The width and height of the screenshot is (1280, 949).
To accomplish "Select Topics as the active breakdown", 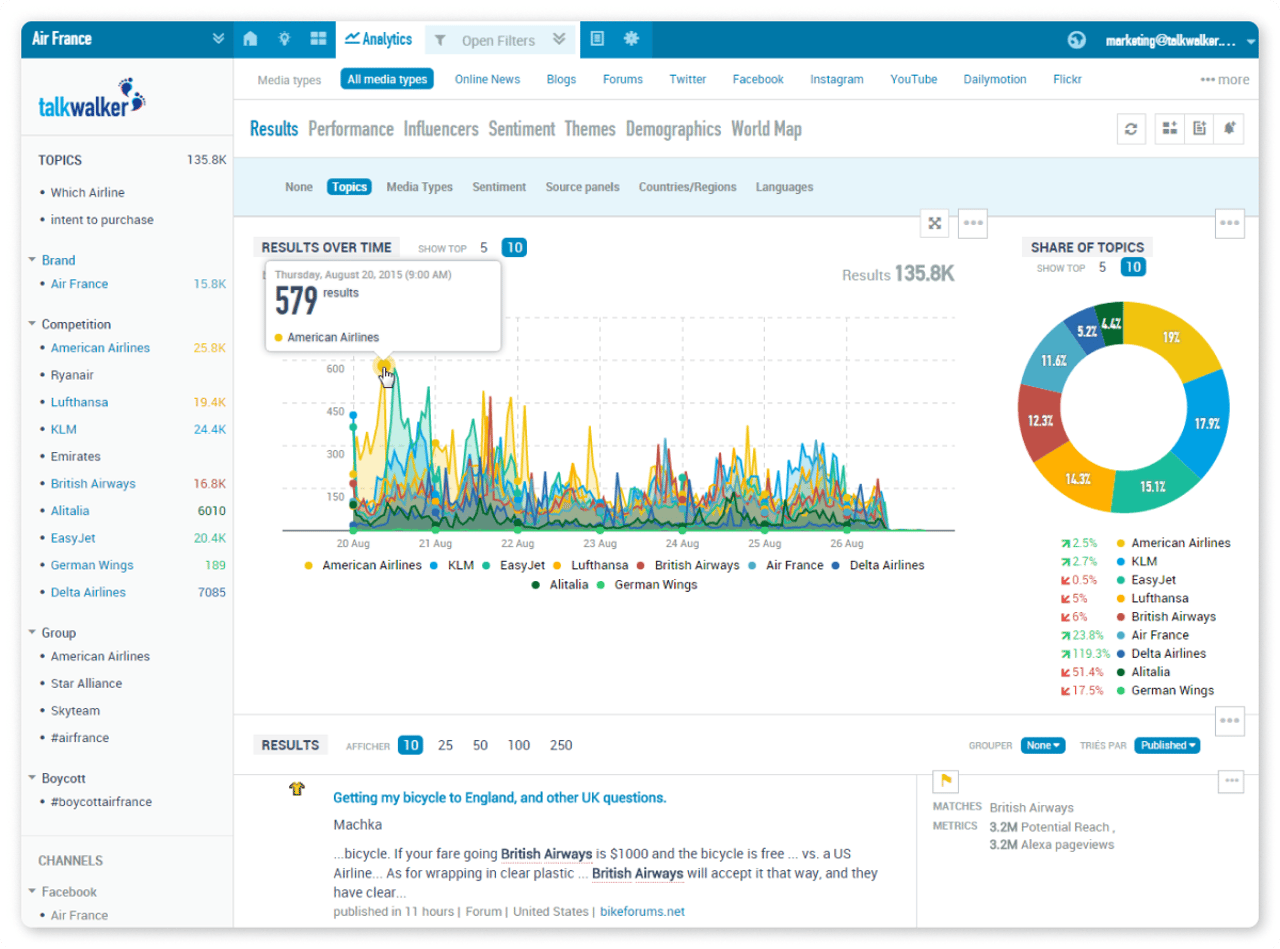I will [349, 187].
